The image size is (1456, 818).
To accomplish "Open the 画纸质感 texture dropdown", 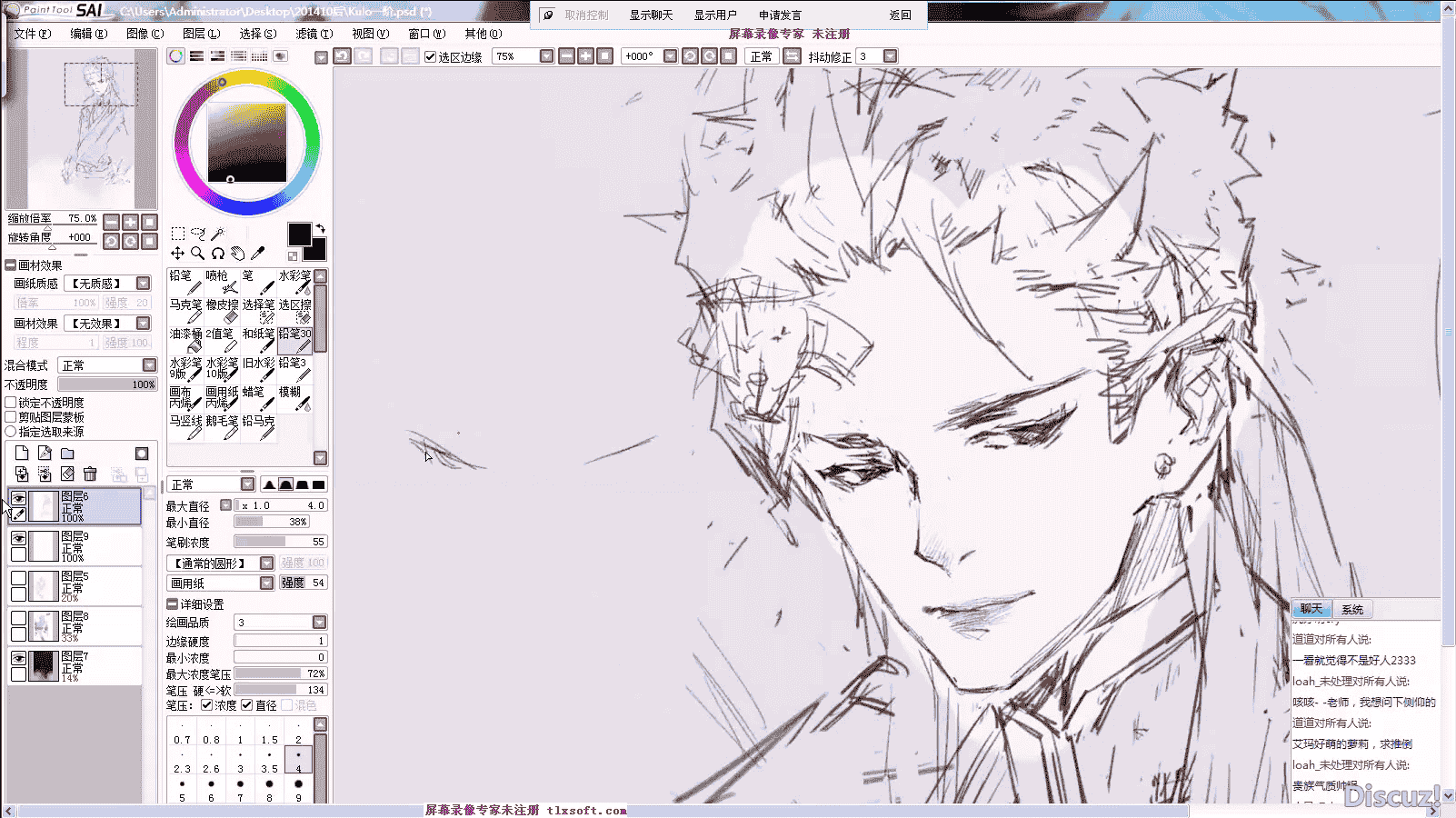I will 144,284.
